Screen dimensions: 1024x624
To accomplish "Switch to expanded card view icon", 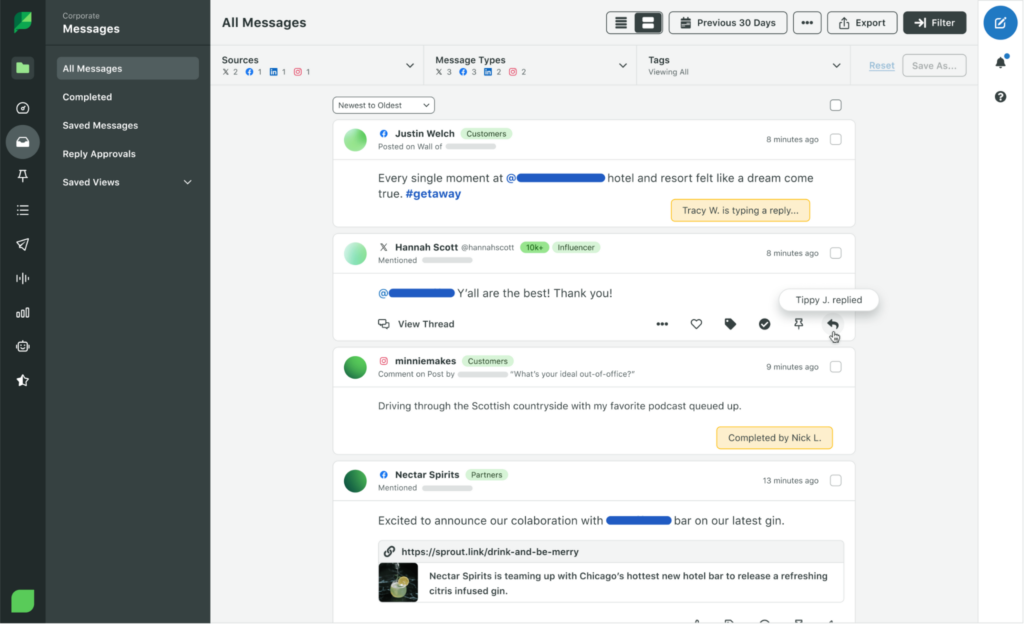I will coord(648,23).
